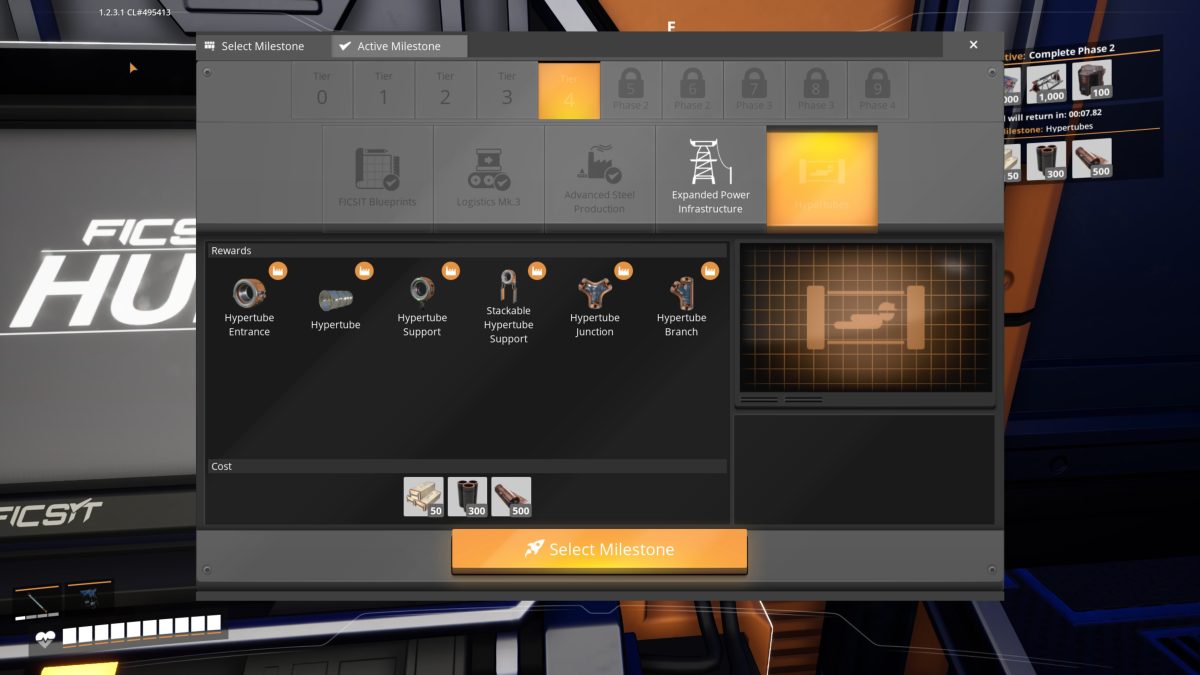Click the Hypertube reward pipe icon
1200x675 pixels.
tap(335, 297)
